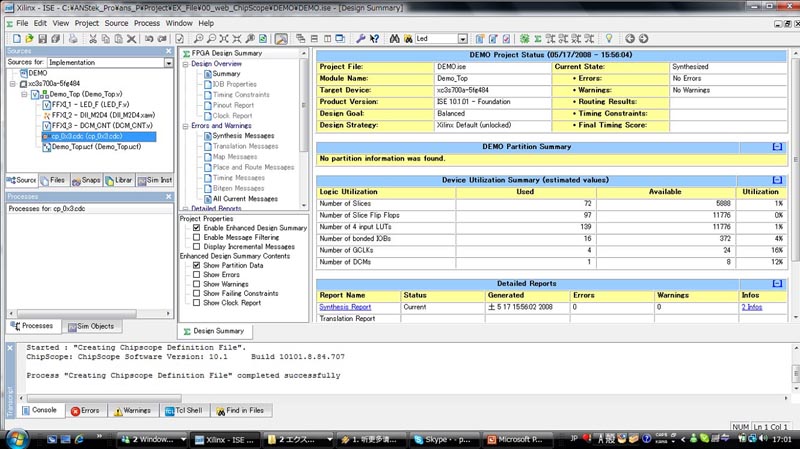The height and width of the screenshot is (449, 800).
Task: Toggle Show Errors checkbox
Action: [x=196, y=275]
